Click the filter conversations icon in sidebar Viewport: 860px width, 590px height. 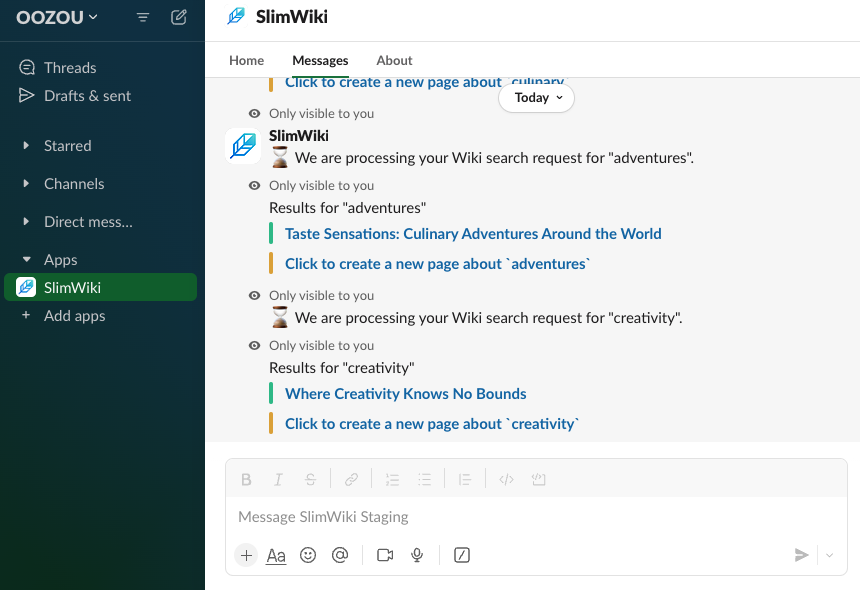[142, 17]
